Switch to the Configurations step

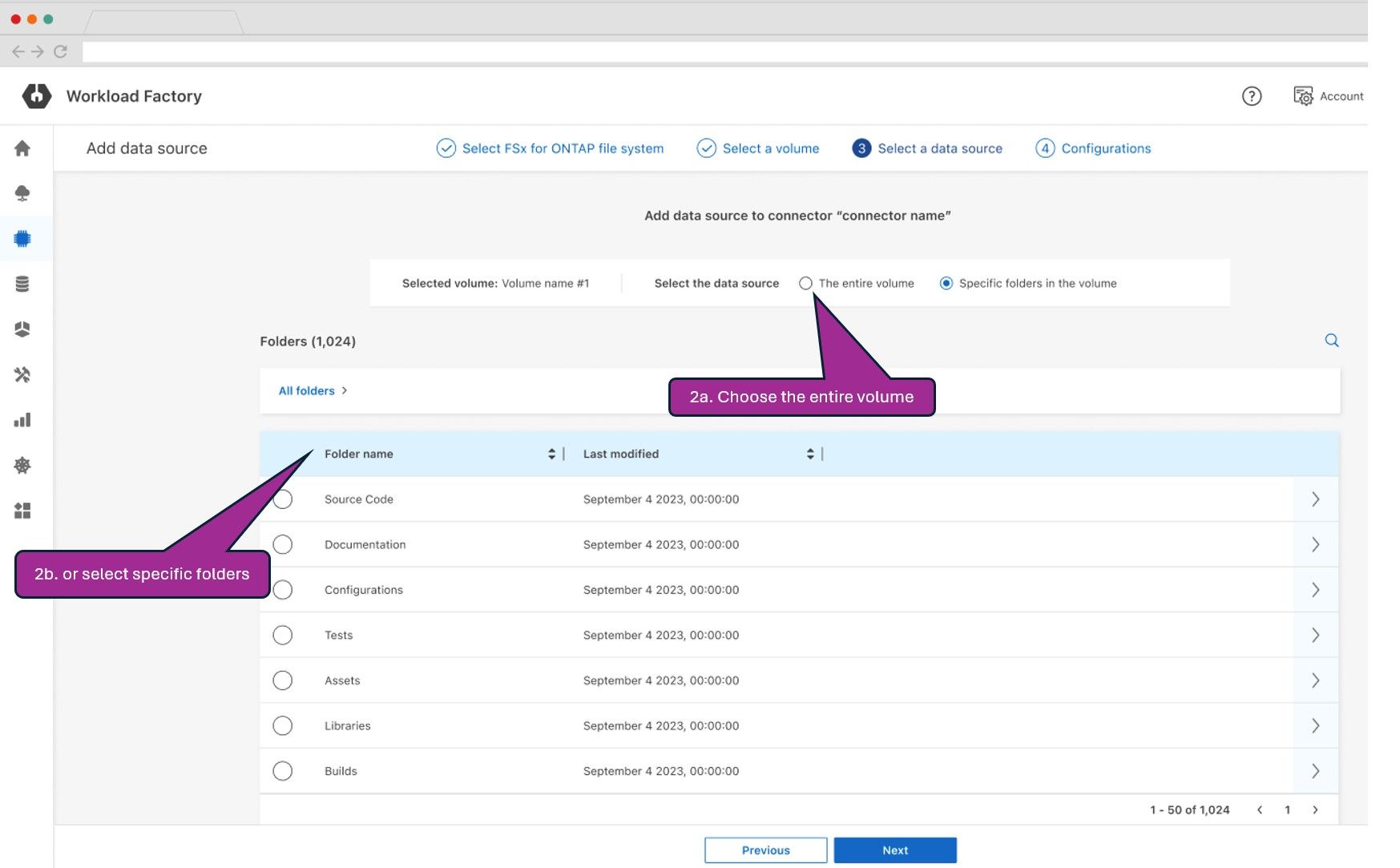pyautogui.click(x=1105, y=148)
